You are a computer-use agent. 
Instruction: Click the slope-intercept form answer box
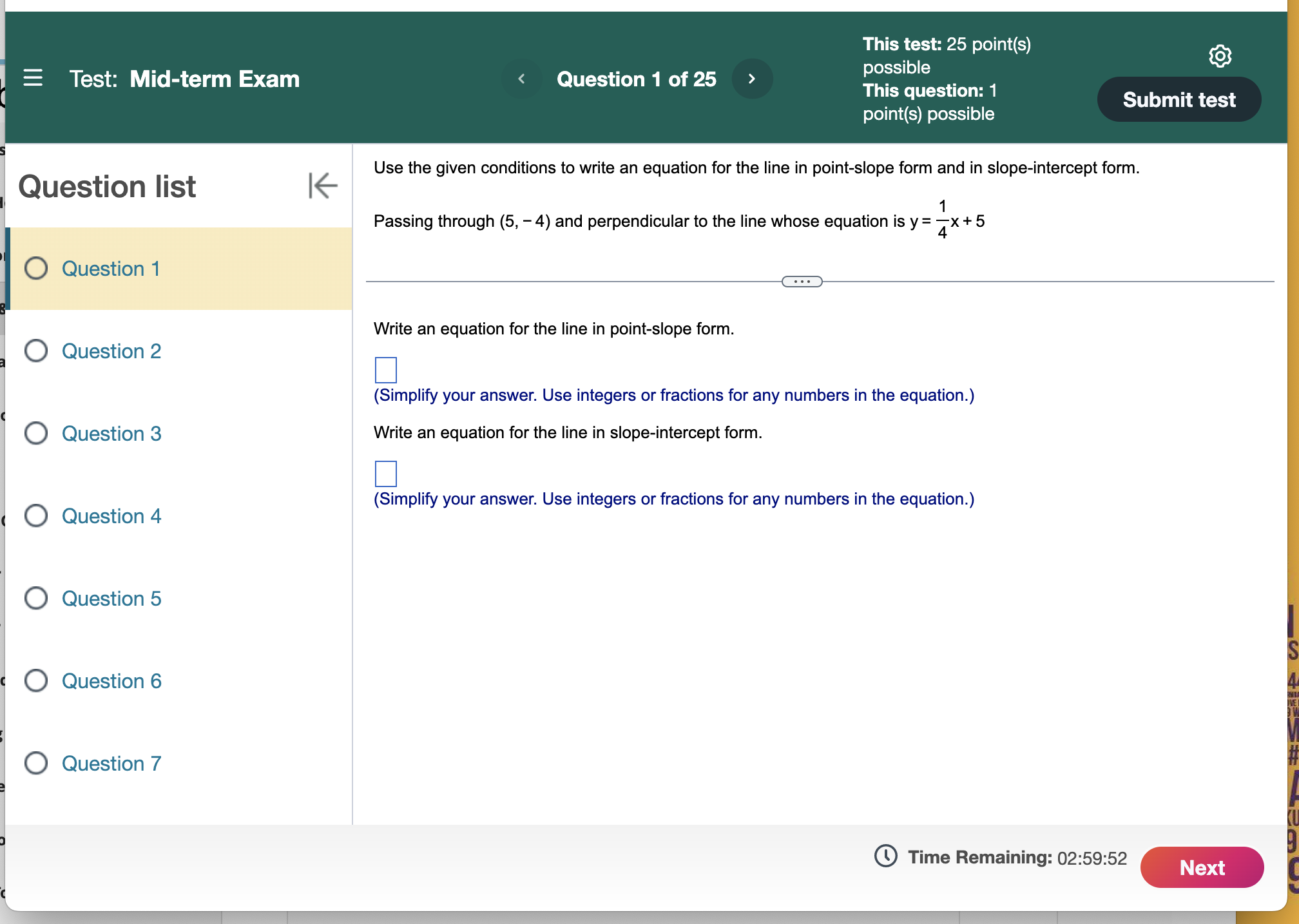(x=385, y=474)
